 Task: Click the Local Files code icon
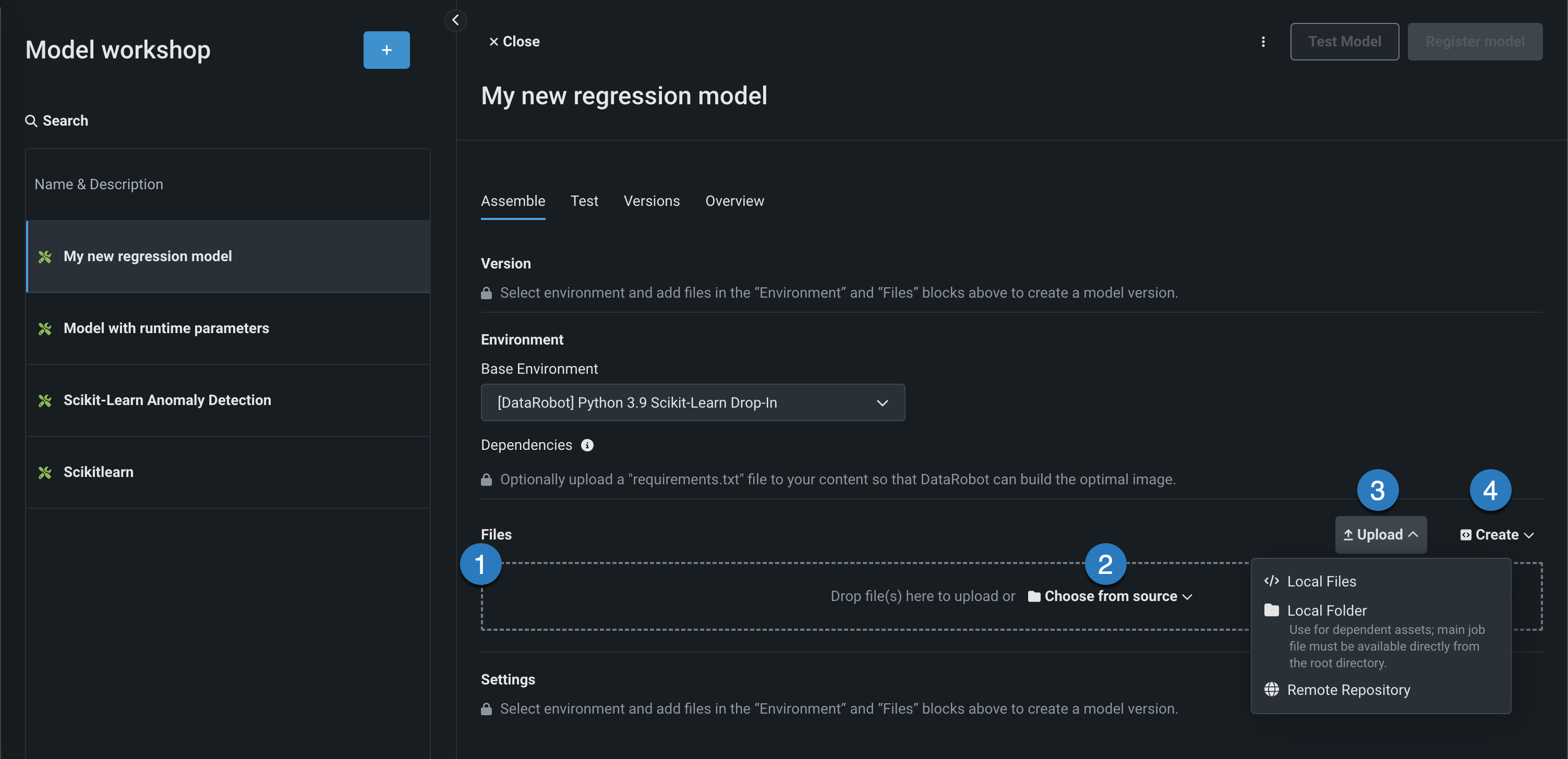tap(1271, 581)
